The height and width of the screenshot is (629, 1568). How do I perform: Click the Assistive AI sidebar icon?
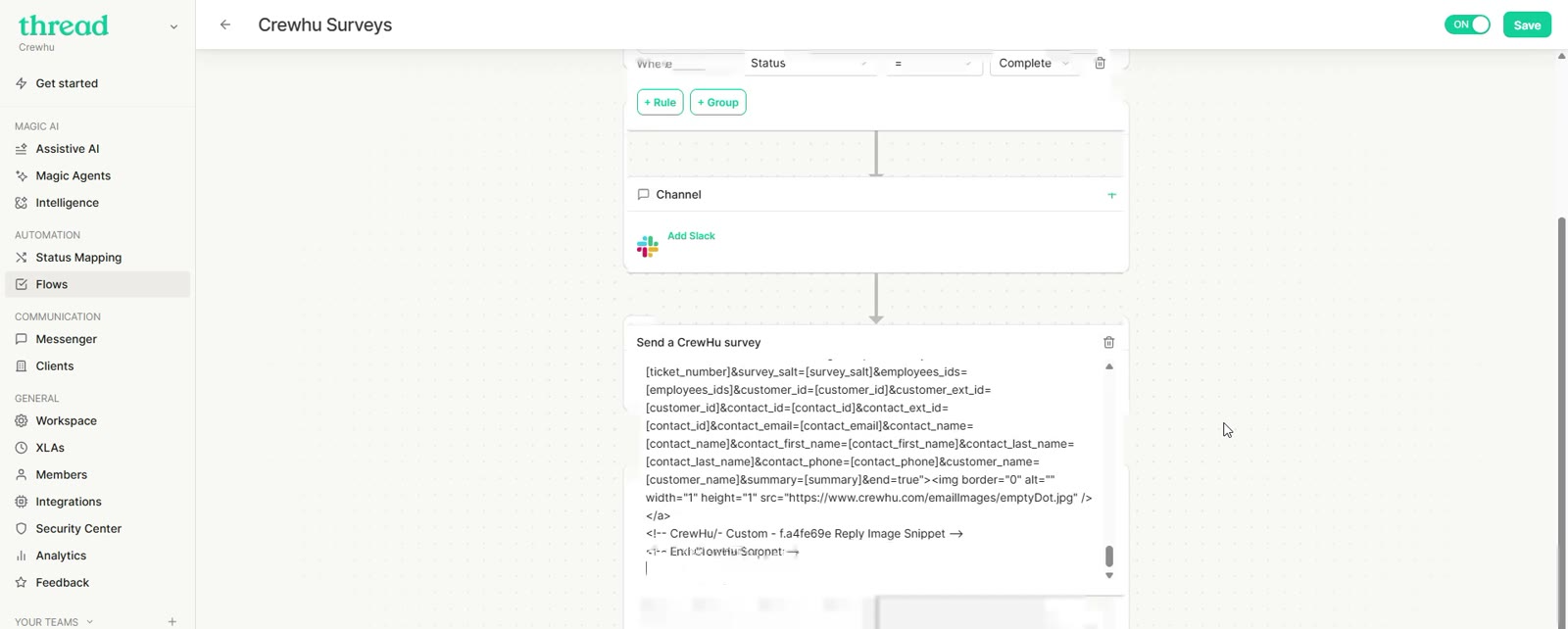(x=22, y=149)
